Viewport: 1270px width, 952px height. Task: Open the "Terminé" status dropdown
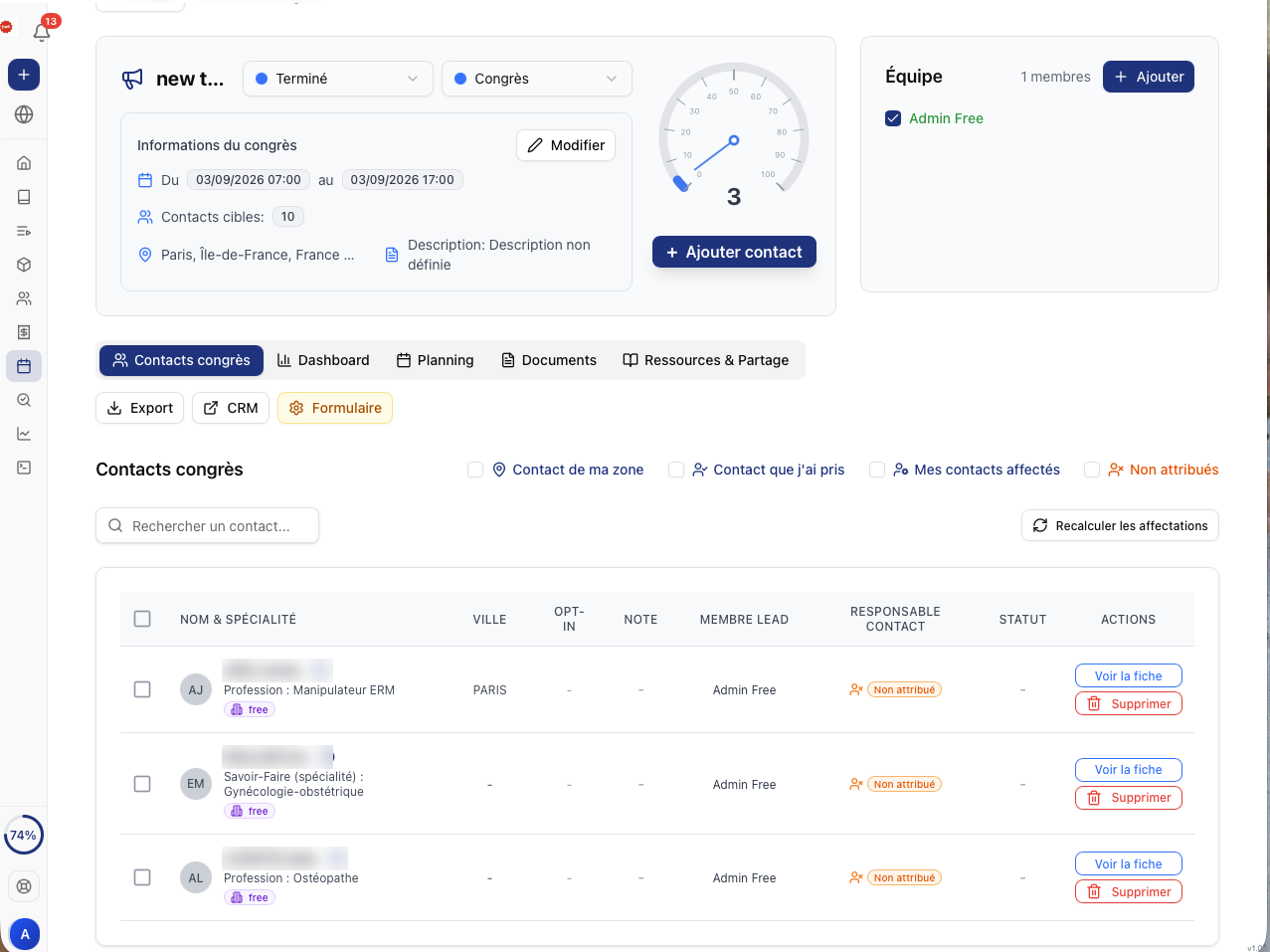coord(338,79)
